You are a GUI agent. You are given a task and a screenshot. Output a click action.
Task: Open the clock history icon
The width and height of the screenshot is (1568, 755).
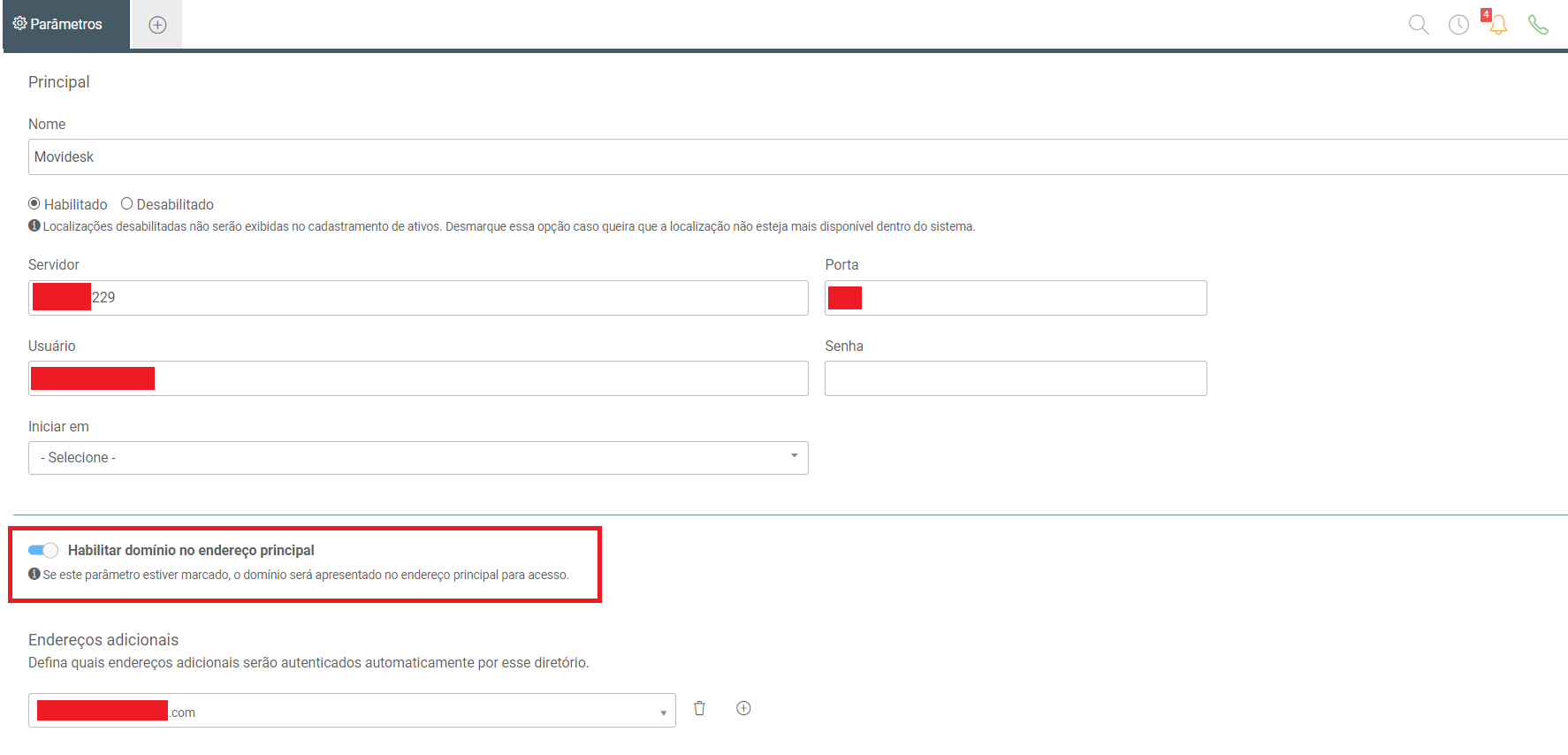point(1458,25)
